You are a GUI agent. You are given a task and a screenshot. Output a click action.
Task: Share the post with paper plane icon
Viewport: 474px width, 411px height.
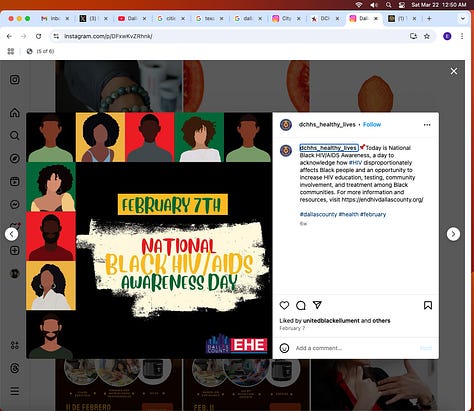point(317,305)
